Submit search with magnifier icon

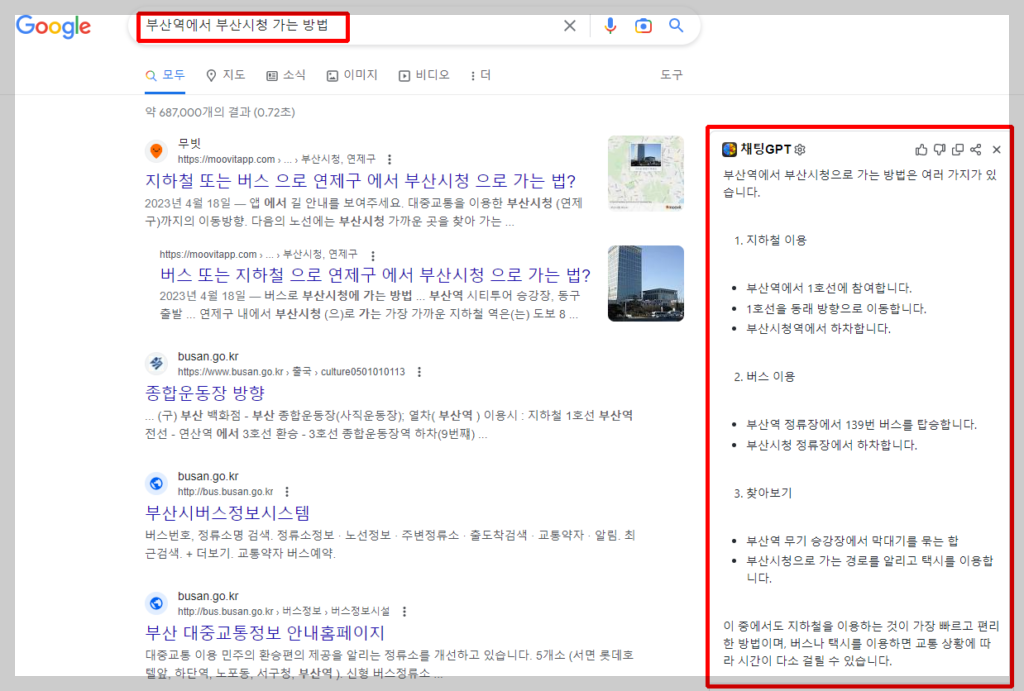676,25
